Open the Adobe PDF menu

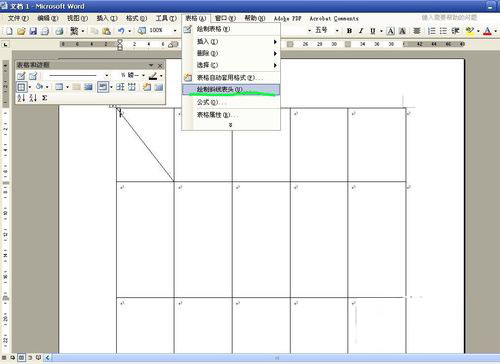(x=287, y=19)
